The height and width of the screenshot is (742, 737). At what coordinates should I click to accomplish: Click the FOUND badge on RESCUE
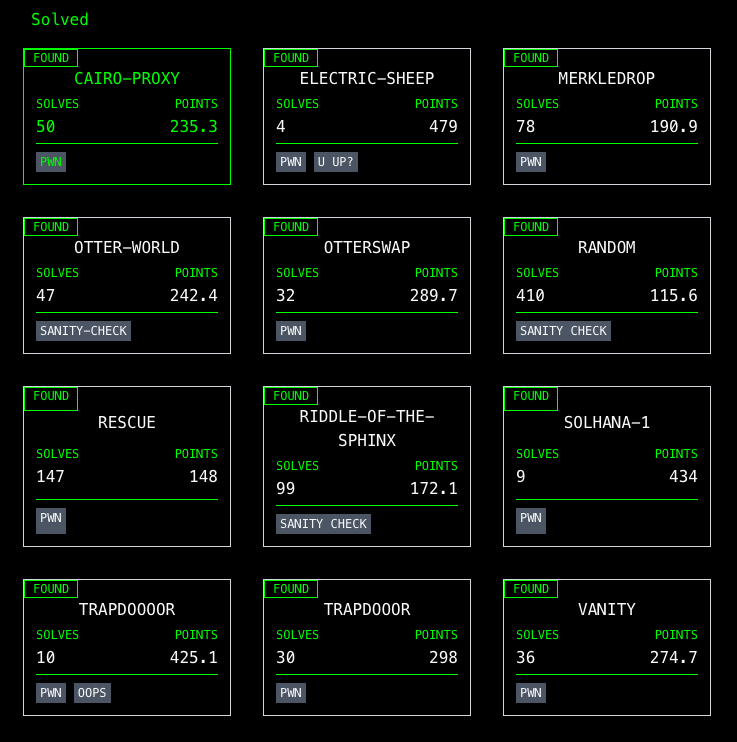click(x=51, y=398)
